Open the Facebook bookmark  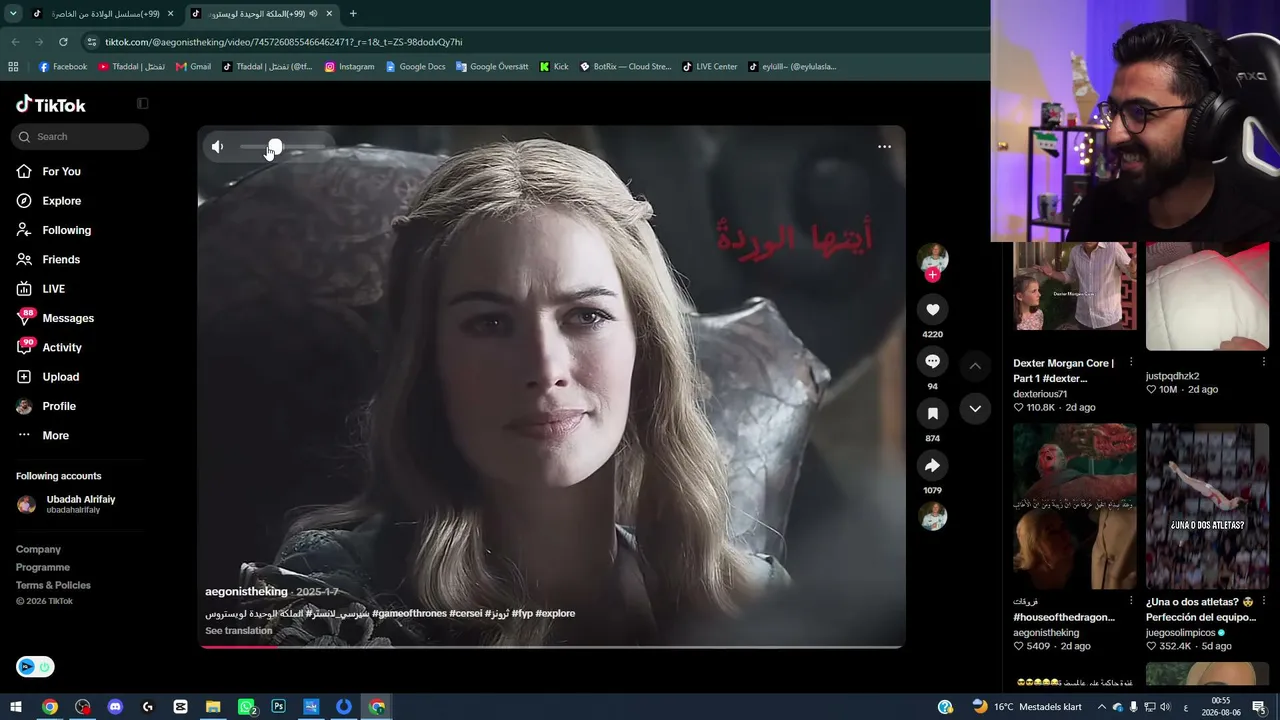pos(62,67)
